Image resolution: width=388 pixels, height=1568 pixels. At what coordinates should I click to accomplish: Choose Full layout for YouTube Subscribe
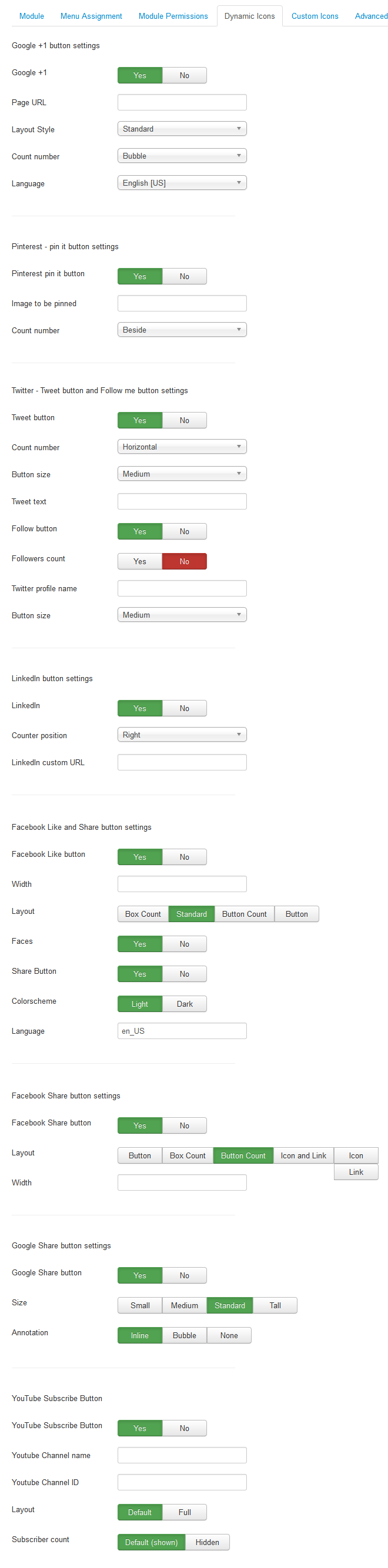[184, 1513]
